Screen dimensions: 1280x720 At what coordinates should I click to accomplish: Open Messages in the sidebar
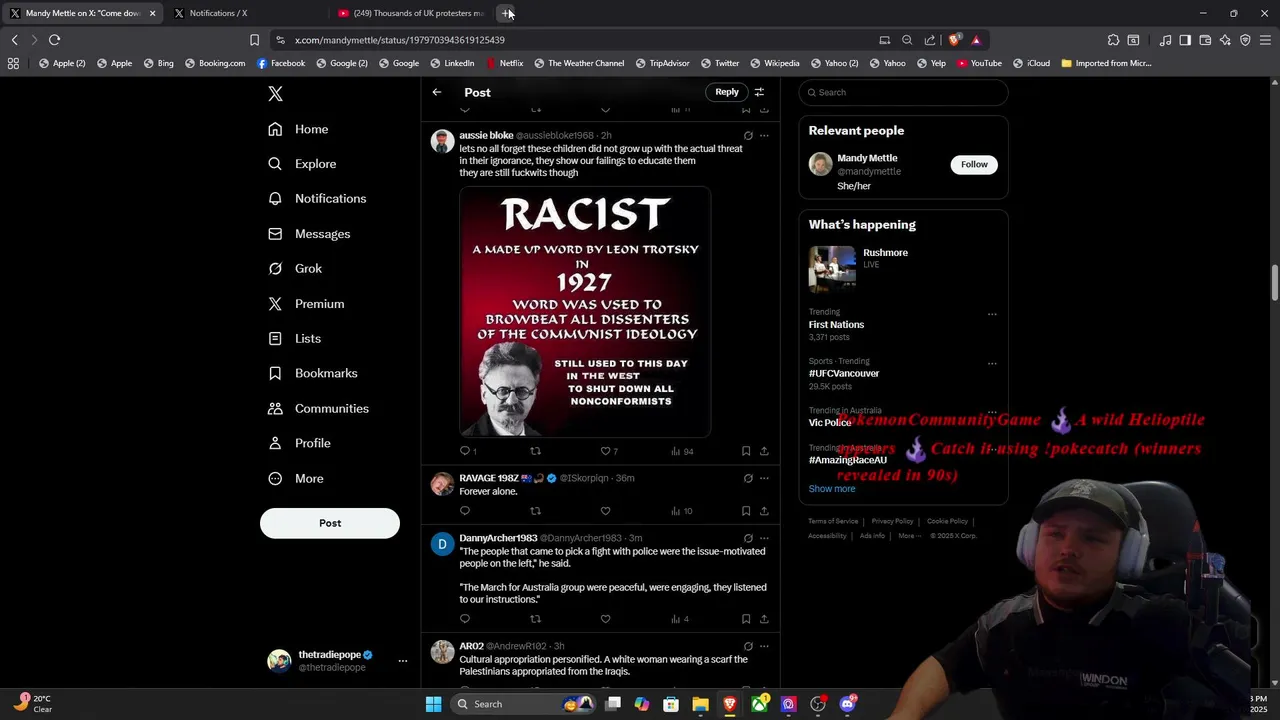[309, 234]
